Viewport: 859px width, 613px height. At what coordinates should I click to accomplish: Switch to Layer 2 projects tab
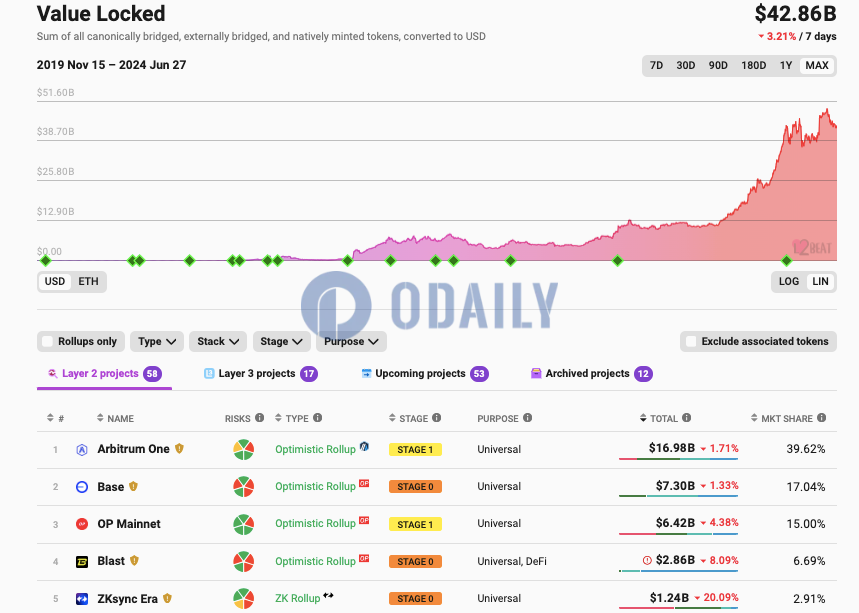[104, 374]
